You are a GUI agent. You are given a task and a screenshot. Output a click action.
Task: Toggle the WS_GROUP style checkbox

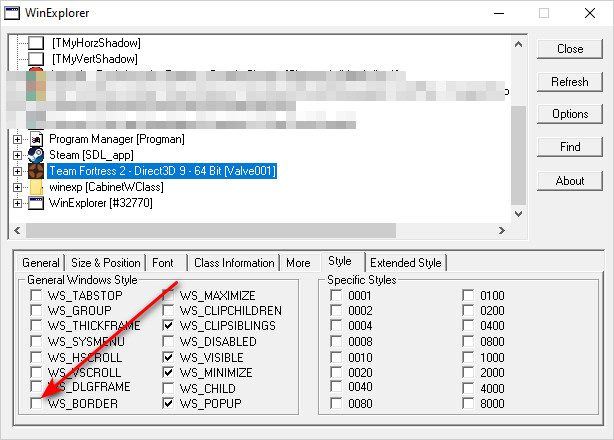pos(36,310)
